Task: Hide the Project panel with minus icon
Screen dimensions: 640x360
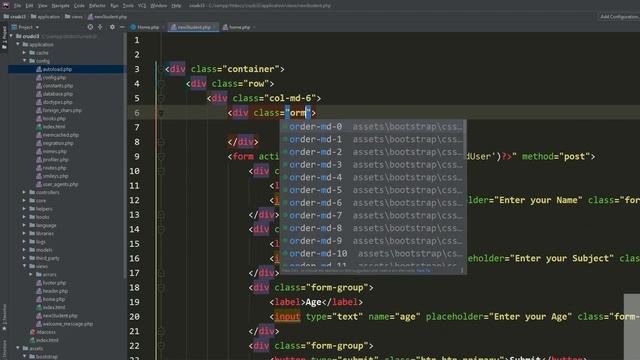Action: point(122,27)
